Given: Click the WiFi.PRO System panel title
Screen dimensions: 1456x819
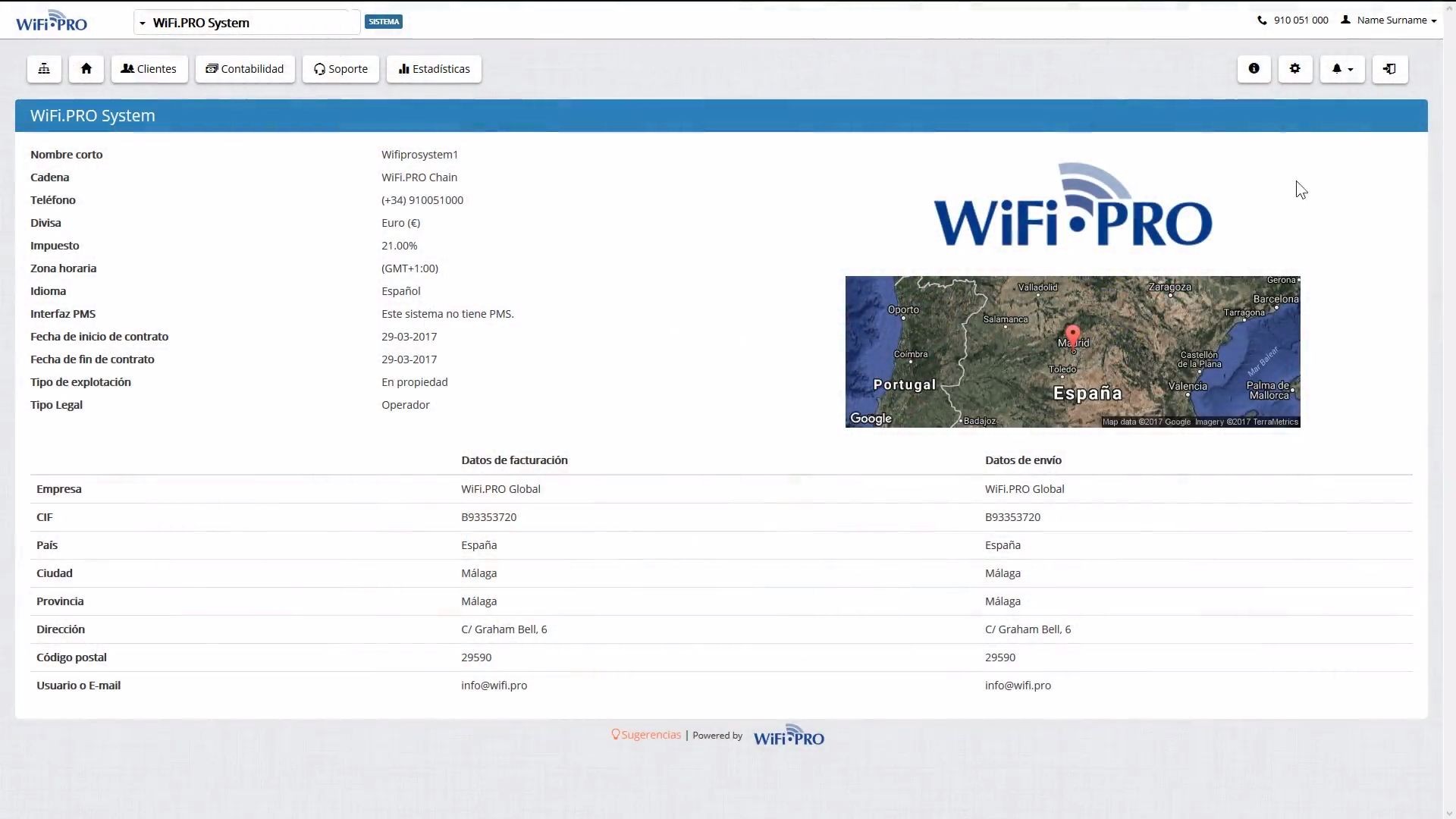Looking at the screenshot, I should tap(93, 116).
